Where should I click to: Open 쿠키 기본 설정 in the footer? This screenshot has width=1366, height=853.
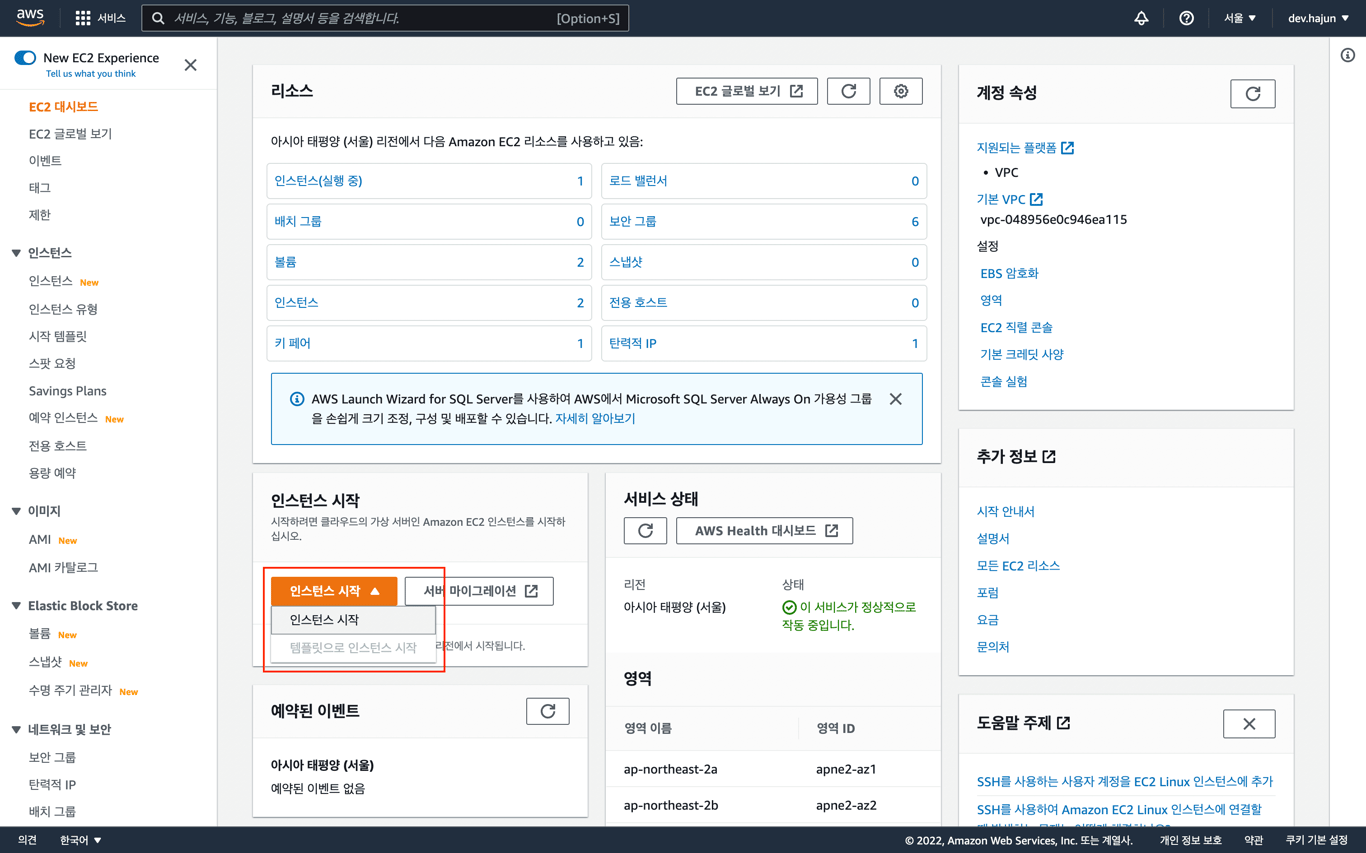[1317, 840]
